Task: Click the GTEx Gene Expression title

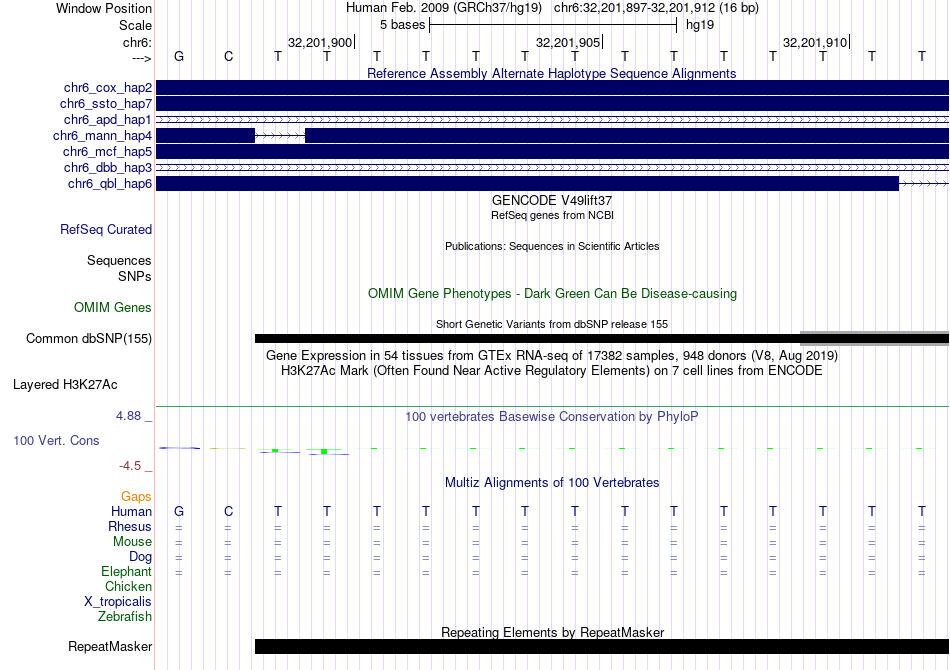Action: (552, 356)
